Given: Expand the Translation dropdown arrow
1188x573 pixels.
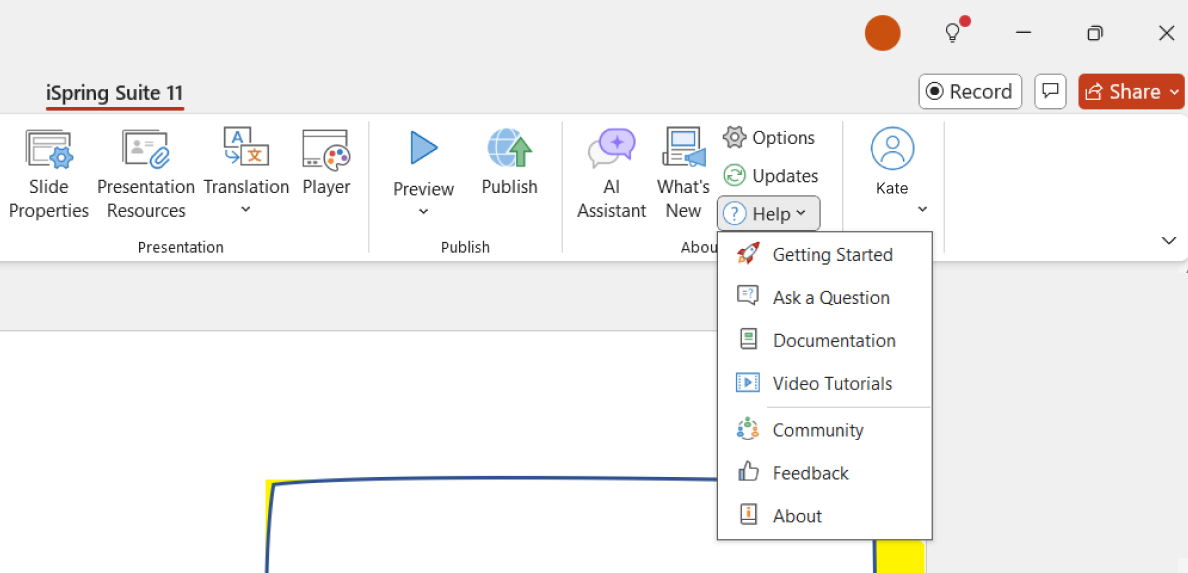Looking at the screenshot, I should pyautogui.click(x=246, y=210).
